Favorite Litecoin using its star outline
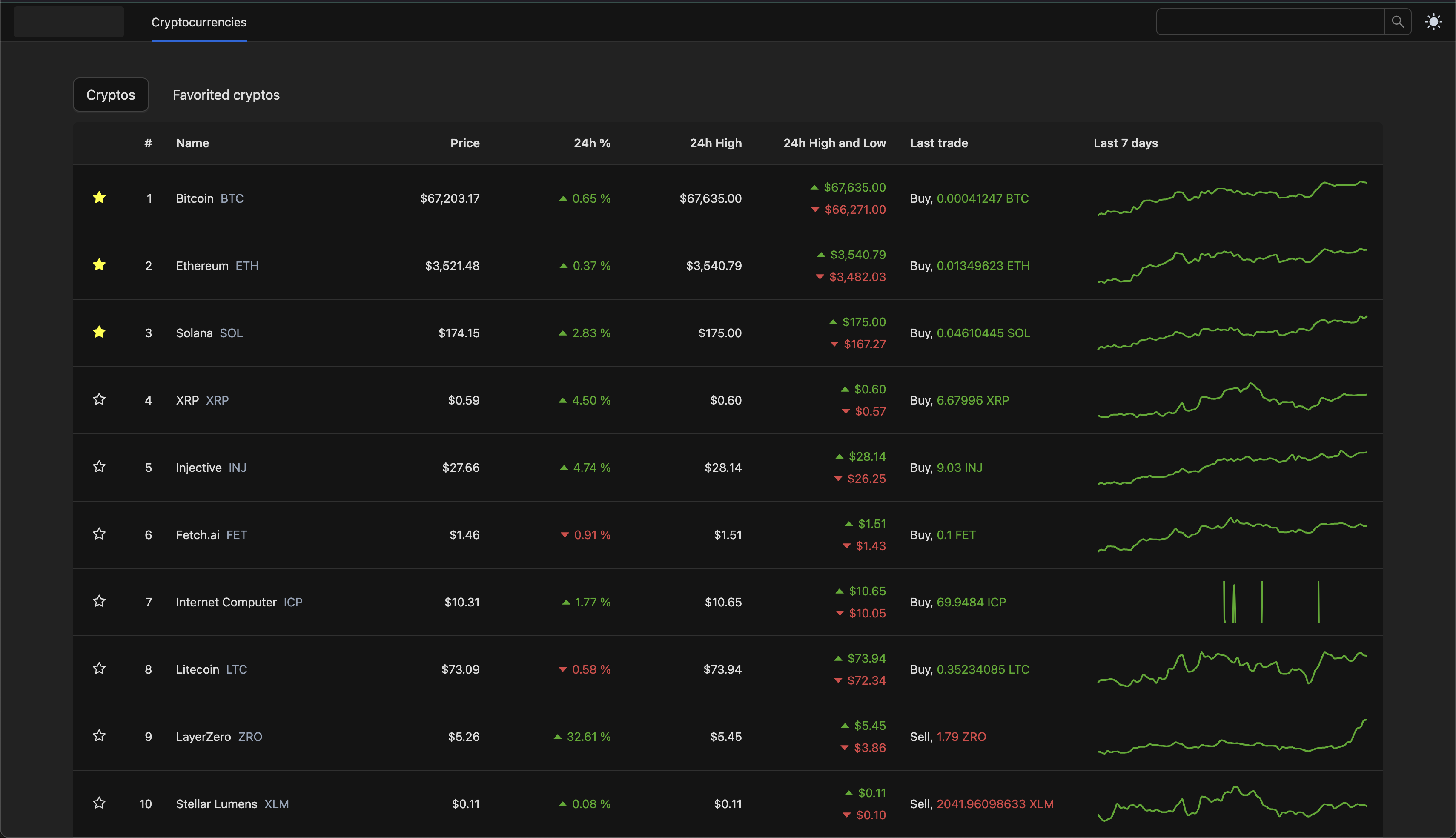The height and width of the screenshot is (838, 1456). click(99, 669)
